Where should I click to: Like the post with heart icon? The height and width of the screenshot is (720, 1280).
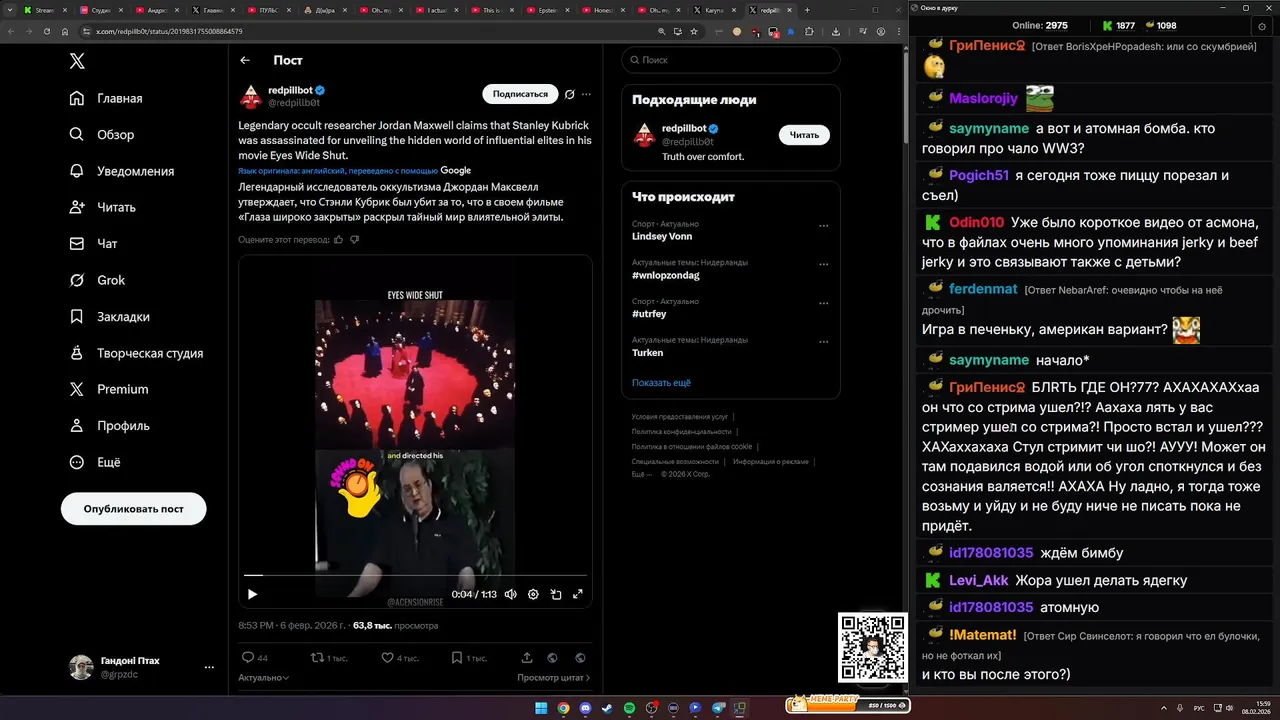coord(399,658)
